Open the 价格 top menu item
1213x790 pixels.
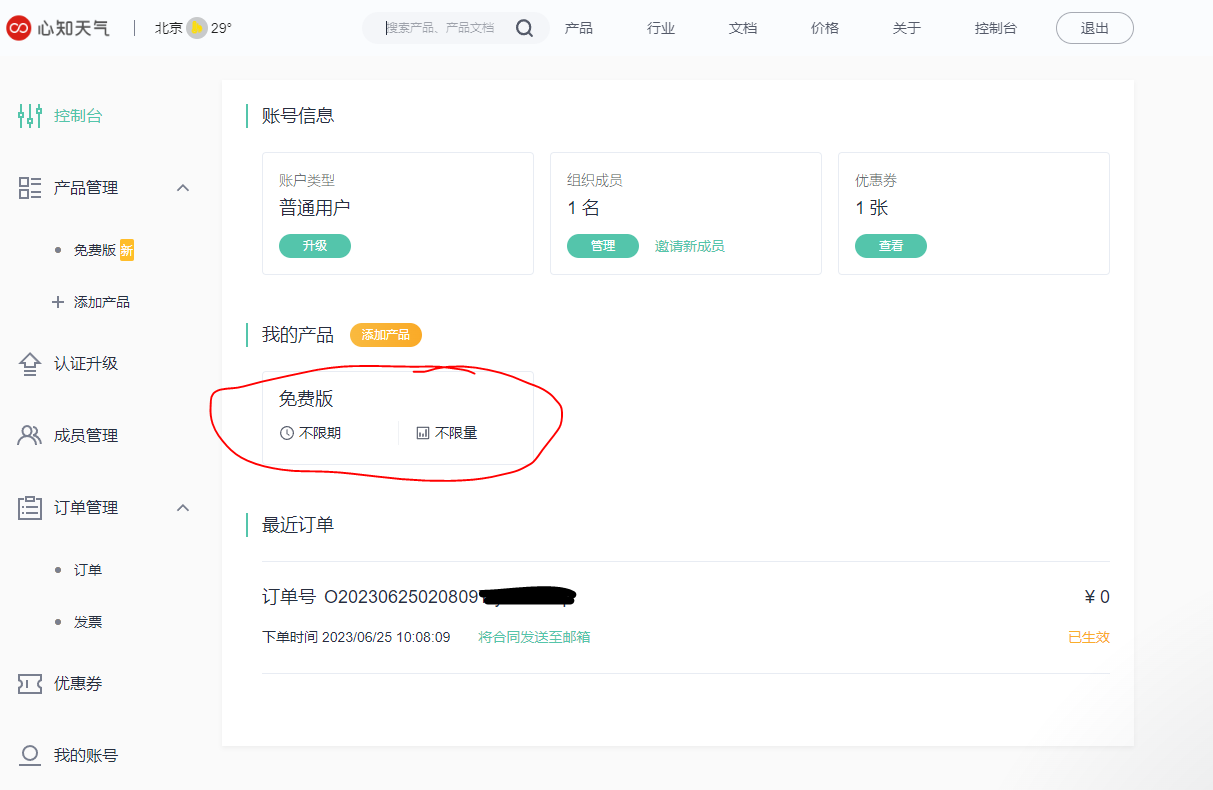[x=824, y=28]
